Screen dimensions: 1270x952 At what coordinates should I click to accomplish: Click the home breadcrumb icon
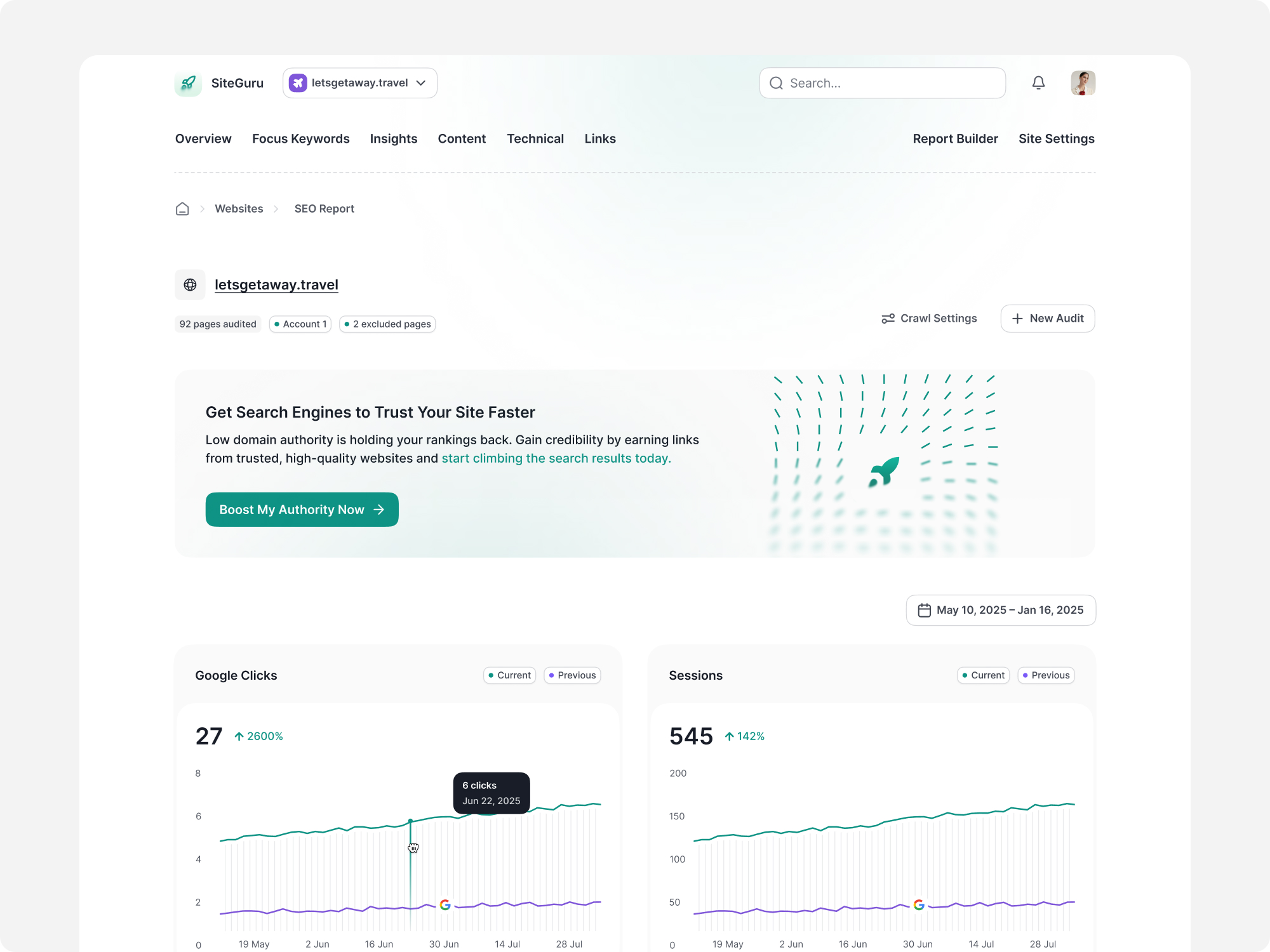(182, 209)
